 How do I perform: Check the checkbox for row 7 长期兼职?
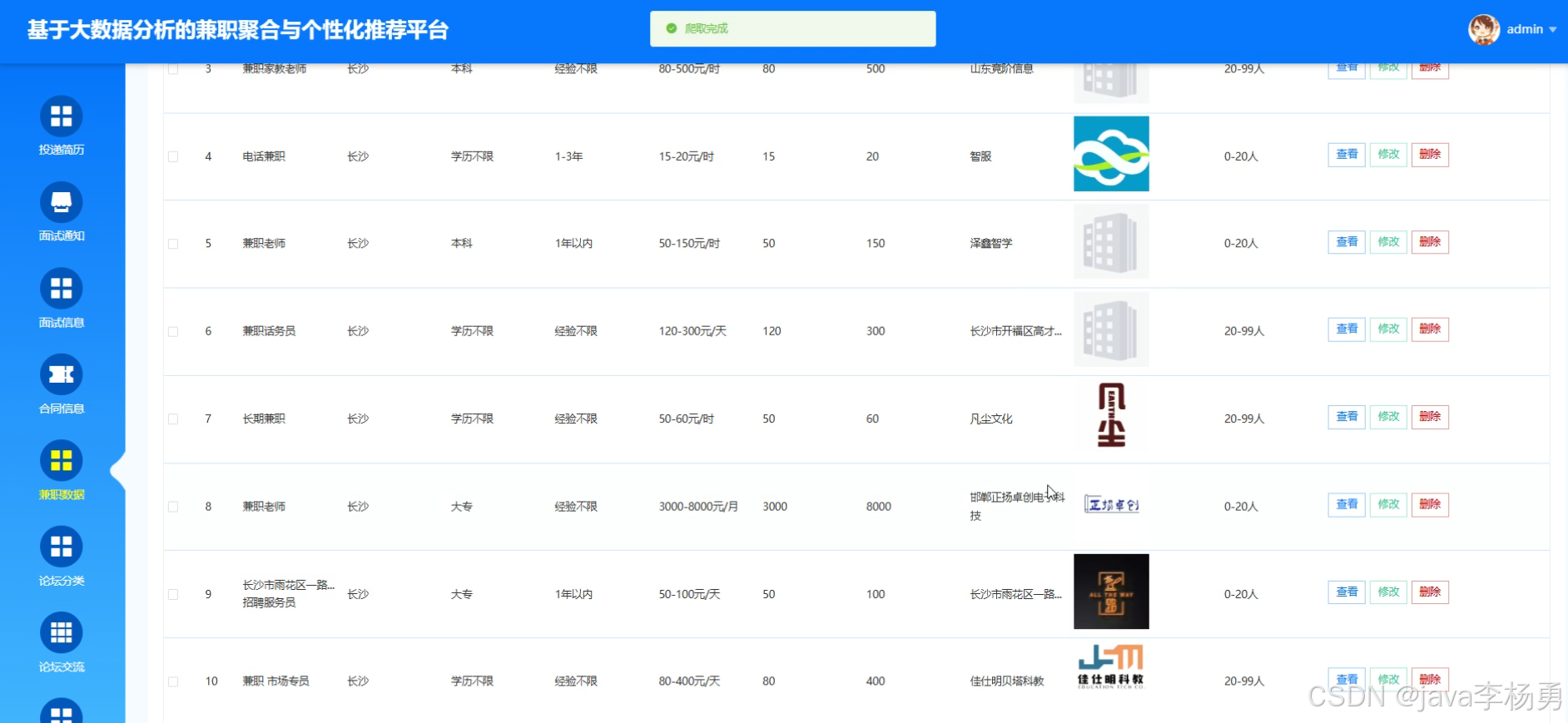click(x=173, y=418)
